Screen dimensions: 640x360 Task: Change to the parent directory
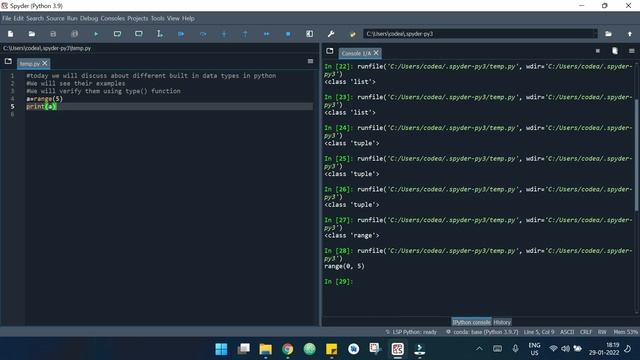pyautogui.click(x=630, y=34)
